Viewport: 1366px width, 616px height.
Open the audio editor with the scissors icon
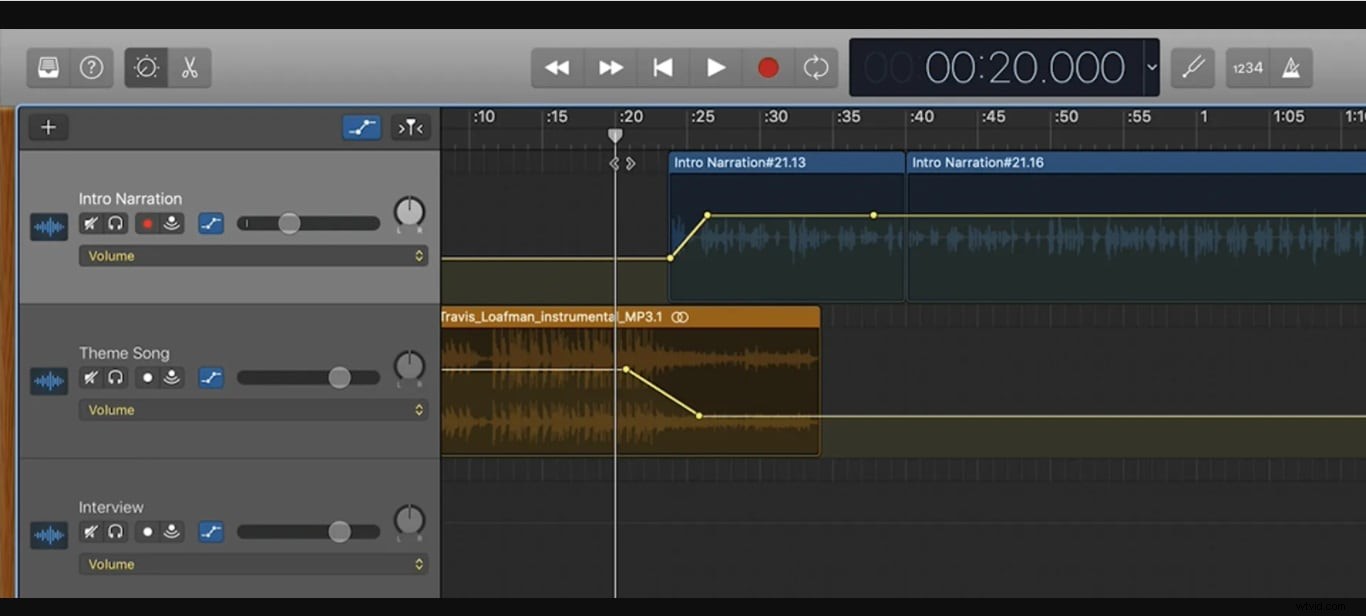tap(190, 67)
